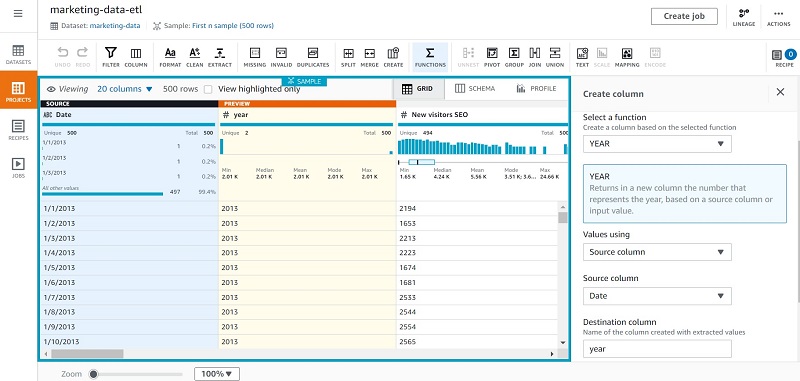The width and height of the screenshot is (800, 381).
Task: Open the marketing-data dataset link
Action: pyautogui.click(x=115, y=26)
